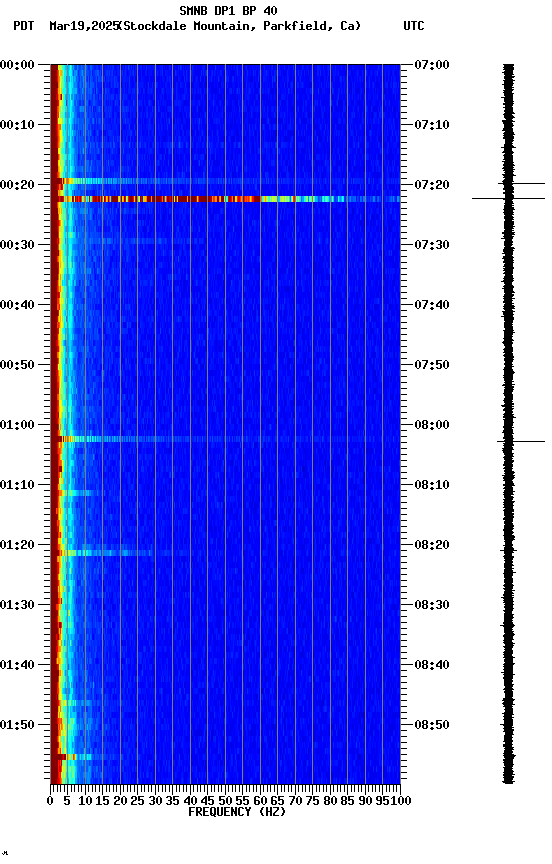Click the '00:50' PDT time label
The height and width of the screenshot is (864, 552).
tap(17, 365)
